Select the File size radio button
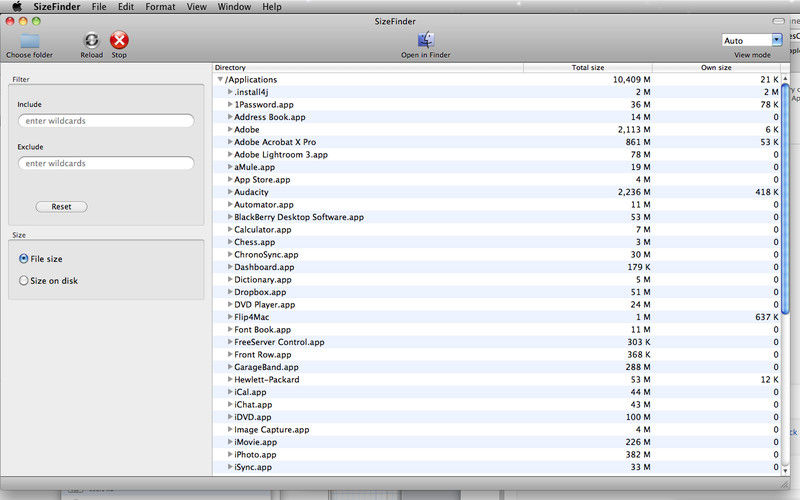800x500 pixels. (24, 259)
